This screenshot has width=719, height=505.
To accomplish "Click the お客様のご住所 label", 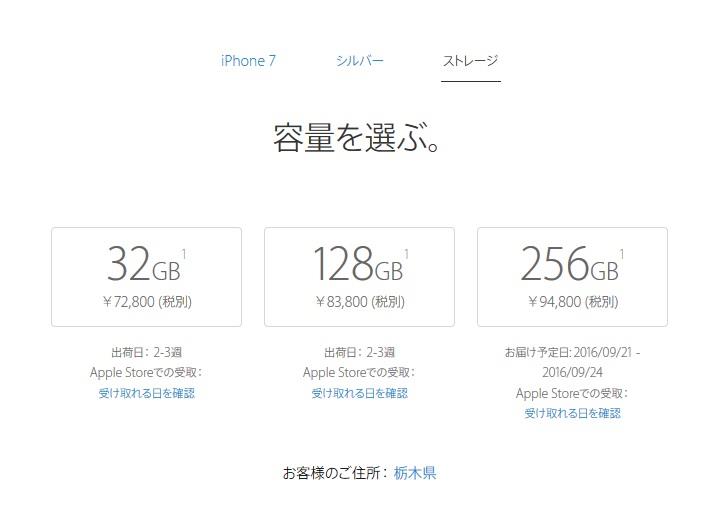I will [x=336, y=473].
